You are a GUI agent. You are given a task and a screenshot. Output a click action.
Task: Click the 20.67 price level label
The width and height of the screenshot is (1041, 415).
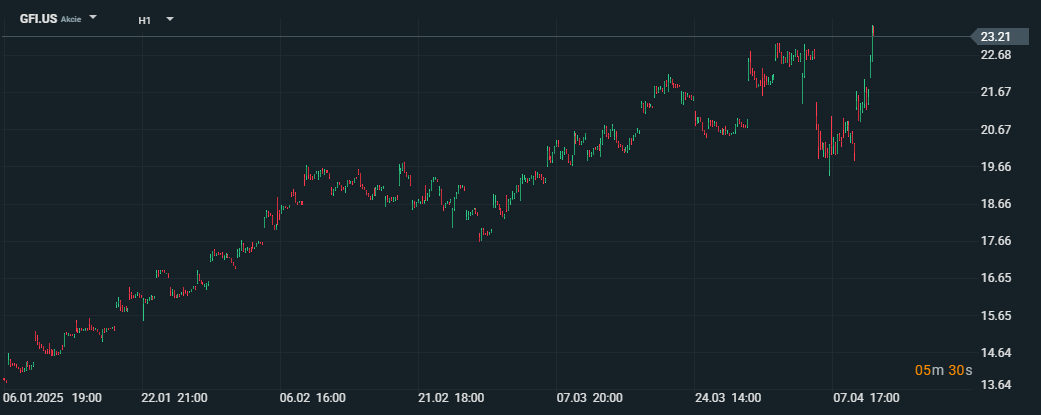click(995, 129)
